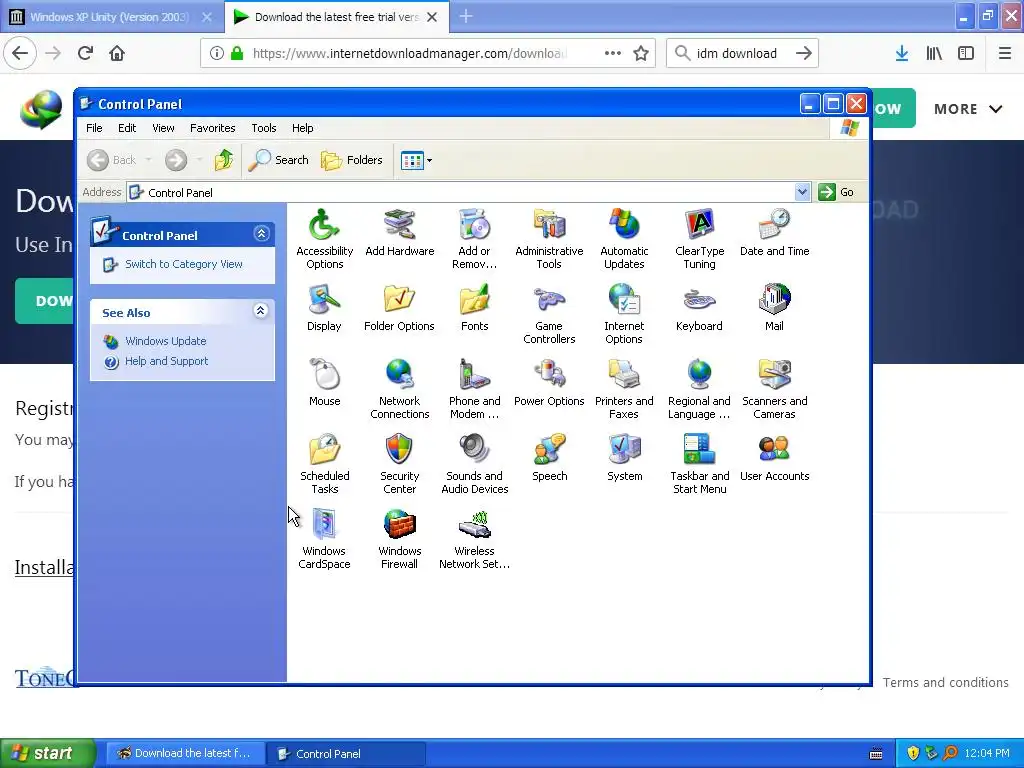Viewport: 1024px width, 768px height.
Task: Open the Fonts folder icon
Action: click(x=474, y=308)
